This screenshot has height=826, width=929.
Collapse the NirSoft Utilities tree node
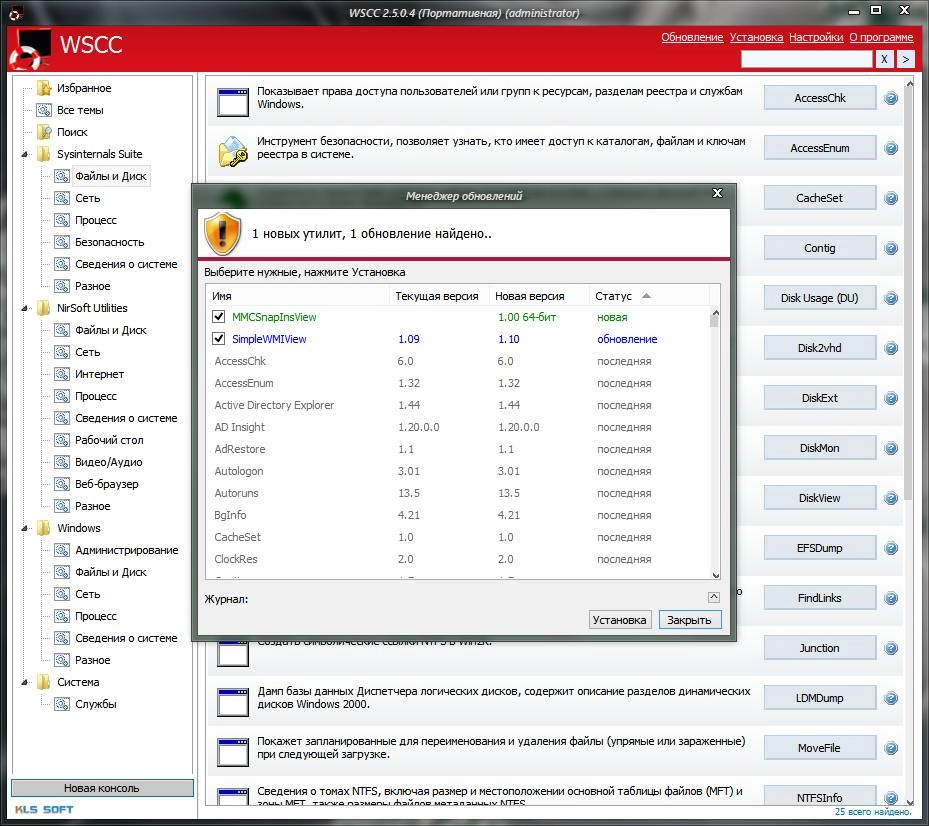click(24, 309)
